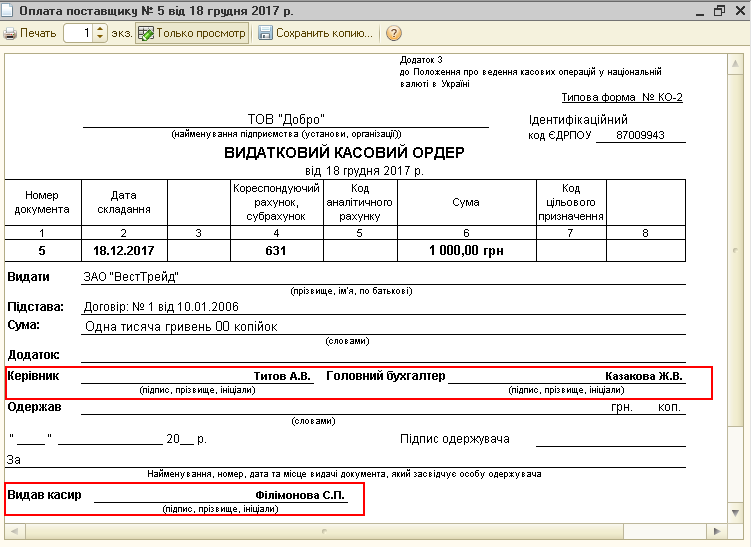Click the Сохранить копию floppy disk icon
The width and height of the screenshot is (751, 547).
[x=265, y=33]
